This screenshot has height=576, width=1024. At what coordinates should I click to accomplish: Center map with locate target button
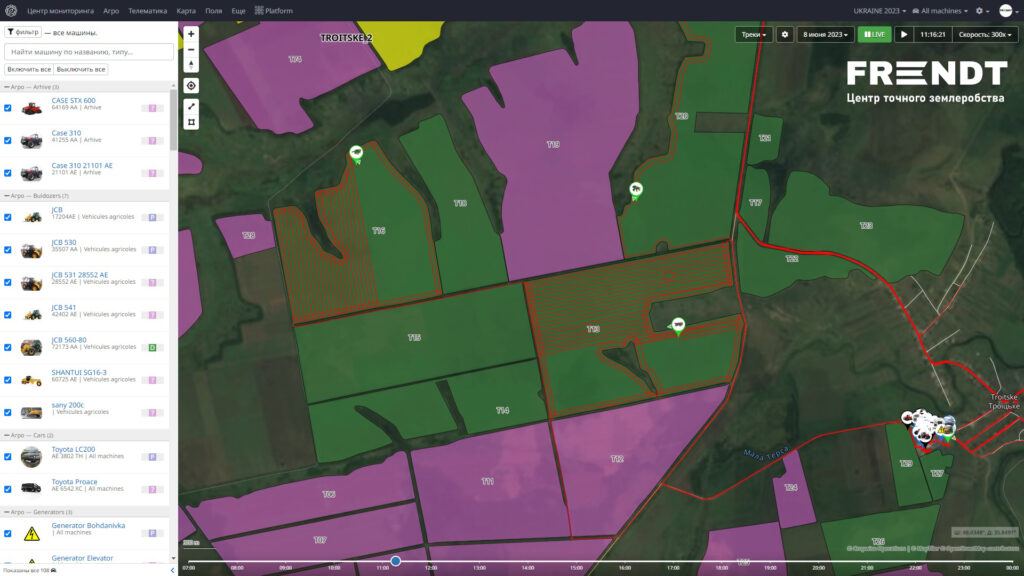[x=191, y=86]
